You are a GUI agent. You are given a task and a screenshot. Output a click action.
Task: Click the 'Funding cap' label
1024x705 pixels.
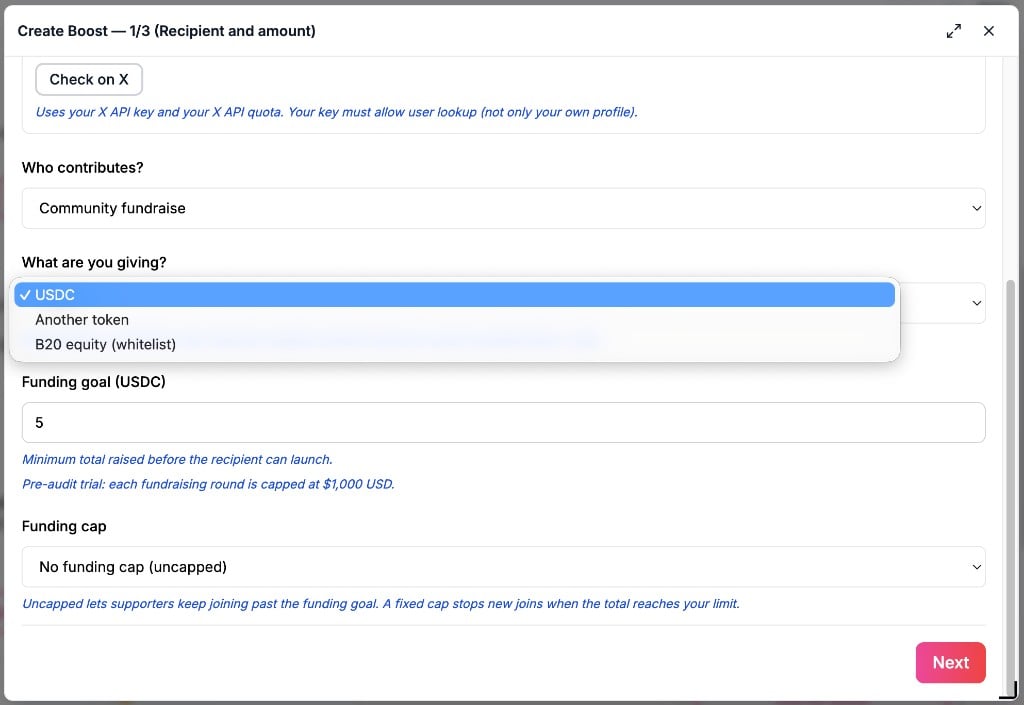coord(64,526)
